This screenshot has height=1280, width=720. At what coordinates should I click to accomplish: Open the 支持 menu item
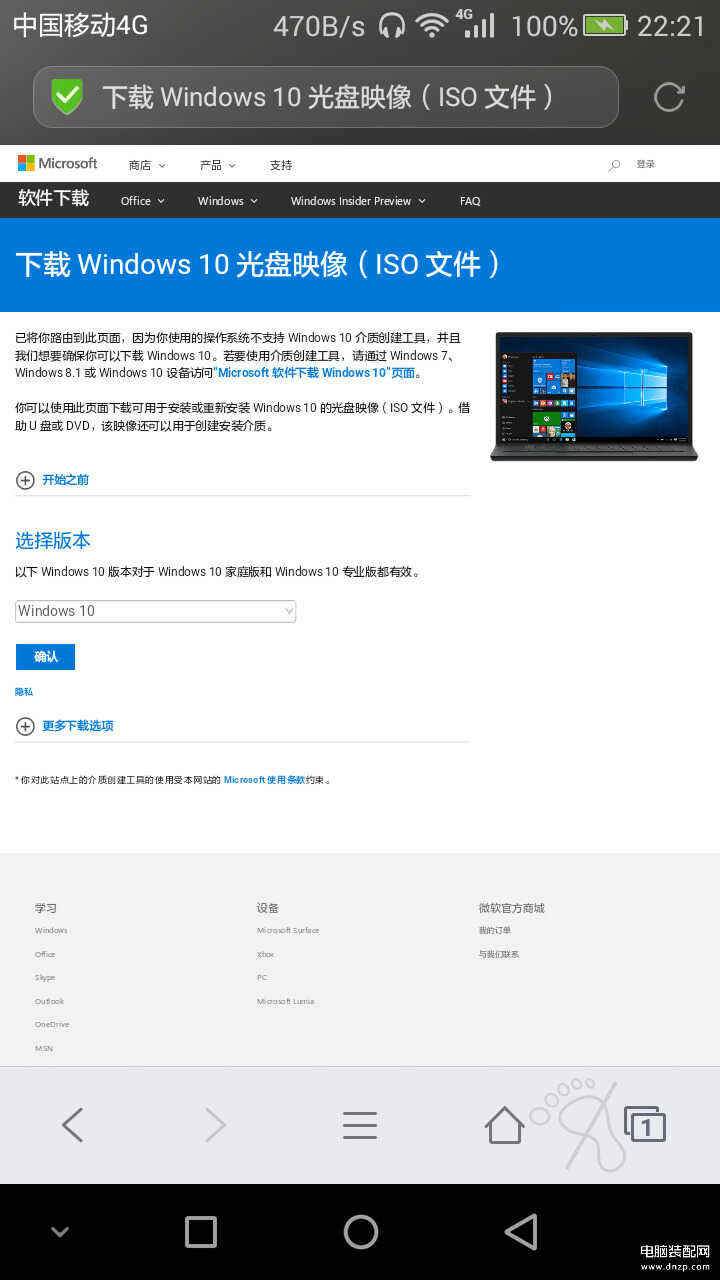click(281, 165)
